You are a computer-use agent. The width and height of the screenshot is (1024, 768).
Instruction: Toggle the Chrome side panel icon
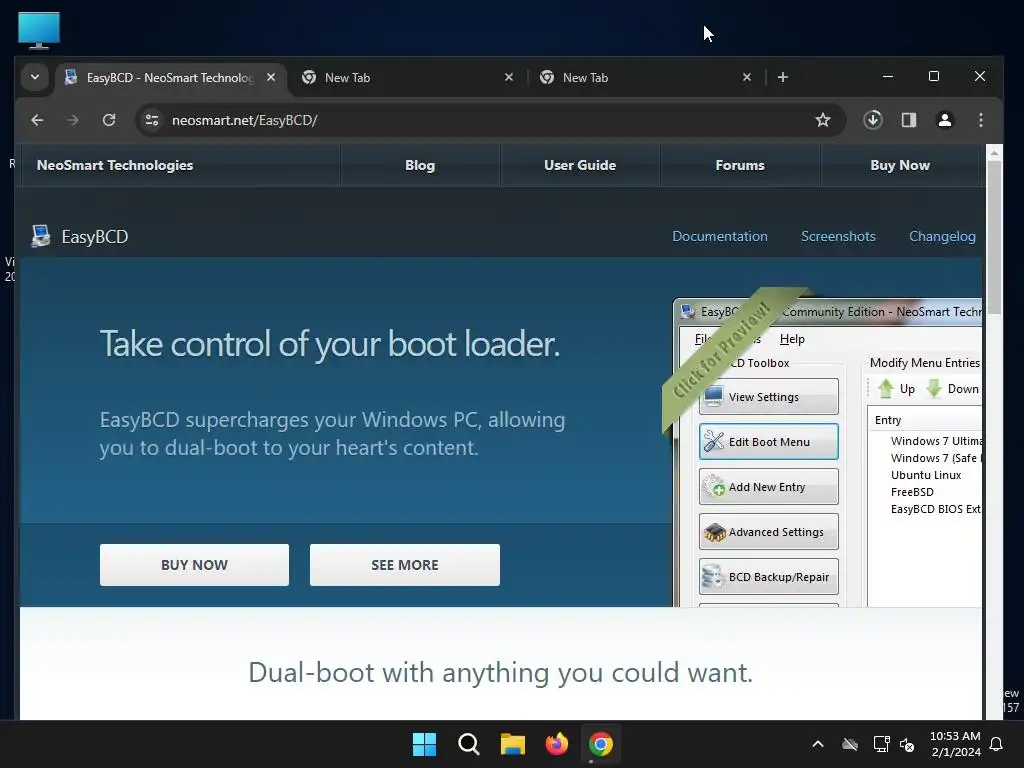pyautogui.click(x=909, y=120)
